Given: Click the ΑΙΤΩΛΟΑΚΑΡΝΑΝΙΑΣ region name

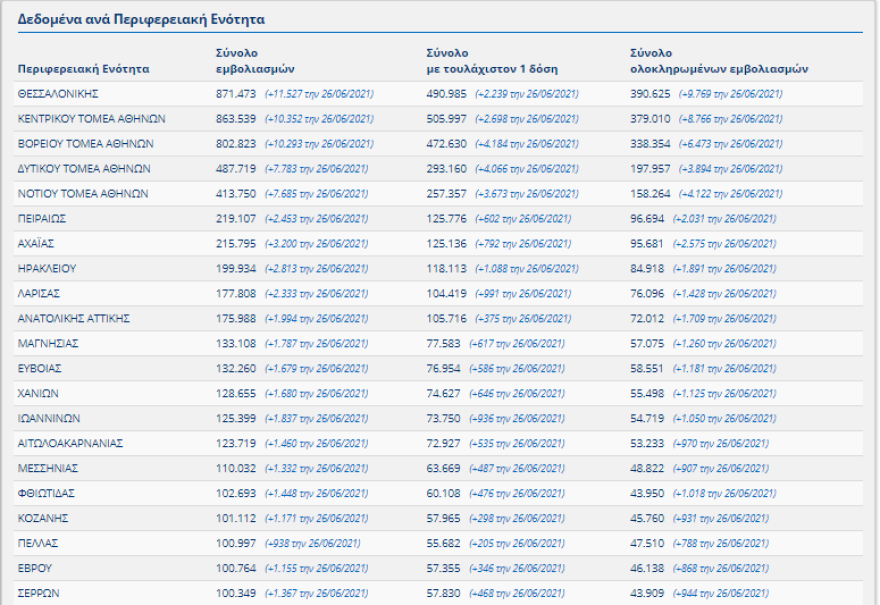Looking at the screenshot, I should (70, 444).
